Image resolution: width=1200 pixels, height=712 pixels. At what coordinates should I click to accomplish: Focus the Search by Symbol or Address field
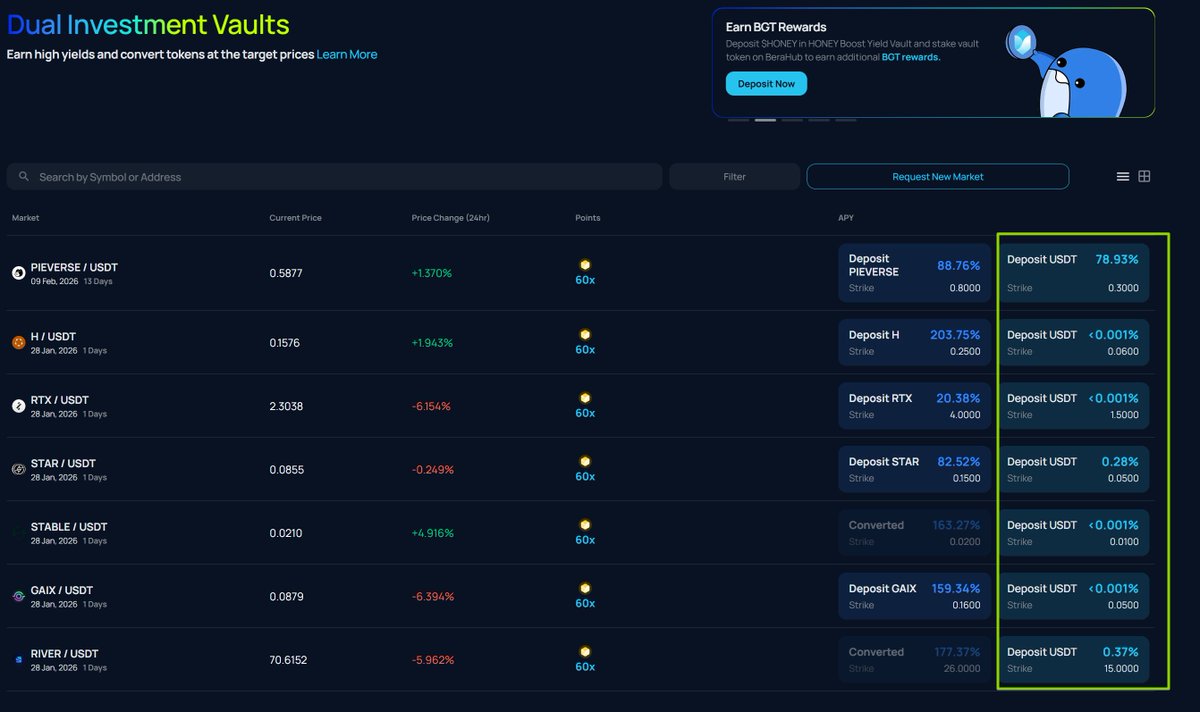point(340,177)
